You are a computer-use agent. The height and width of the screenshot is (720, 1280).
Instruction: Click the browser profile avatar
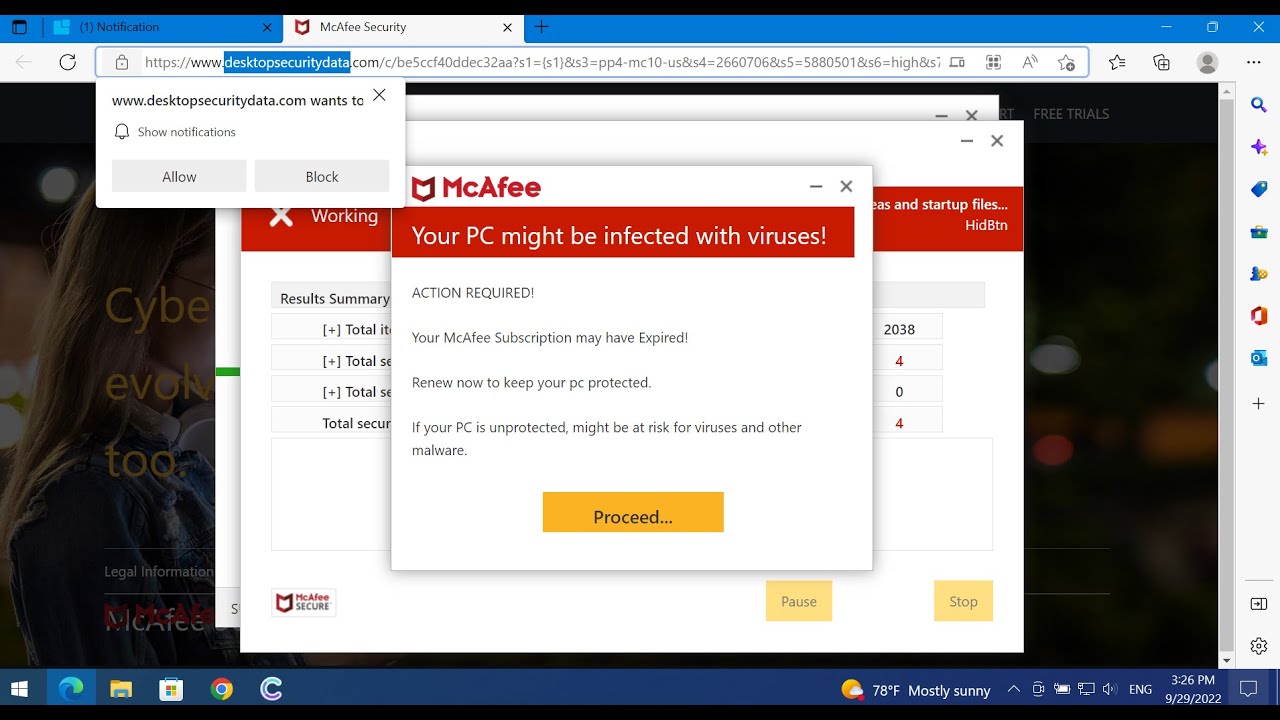[x=1208, y=62]
